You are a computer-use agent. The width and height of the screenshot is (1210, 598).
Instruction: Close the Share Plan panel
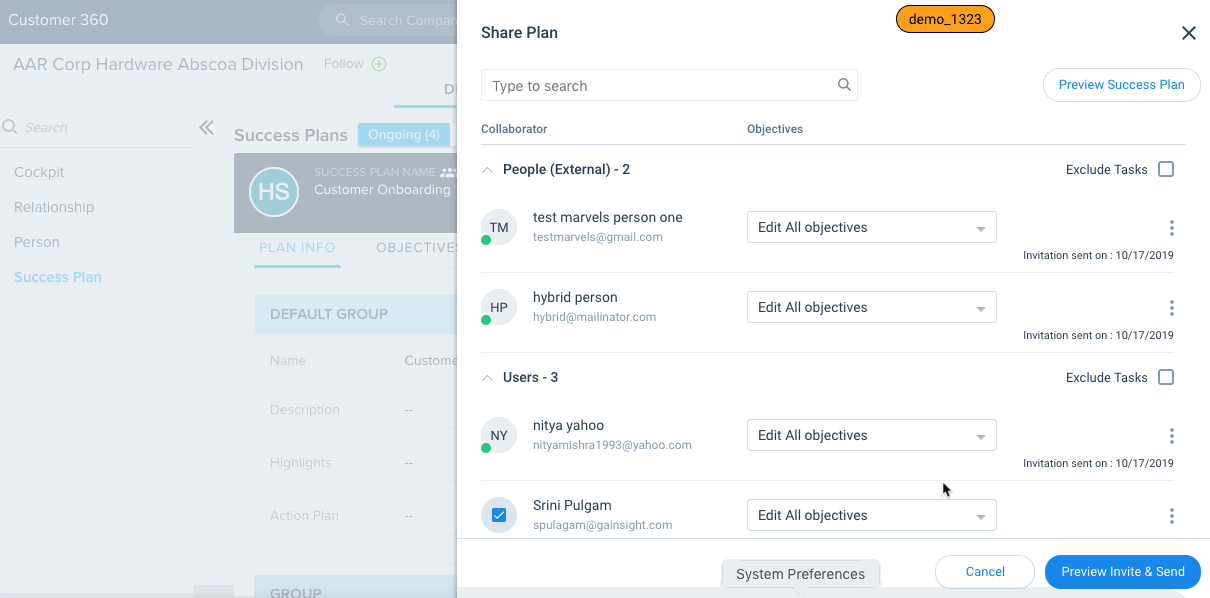[x=1188, y=33]
